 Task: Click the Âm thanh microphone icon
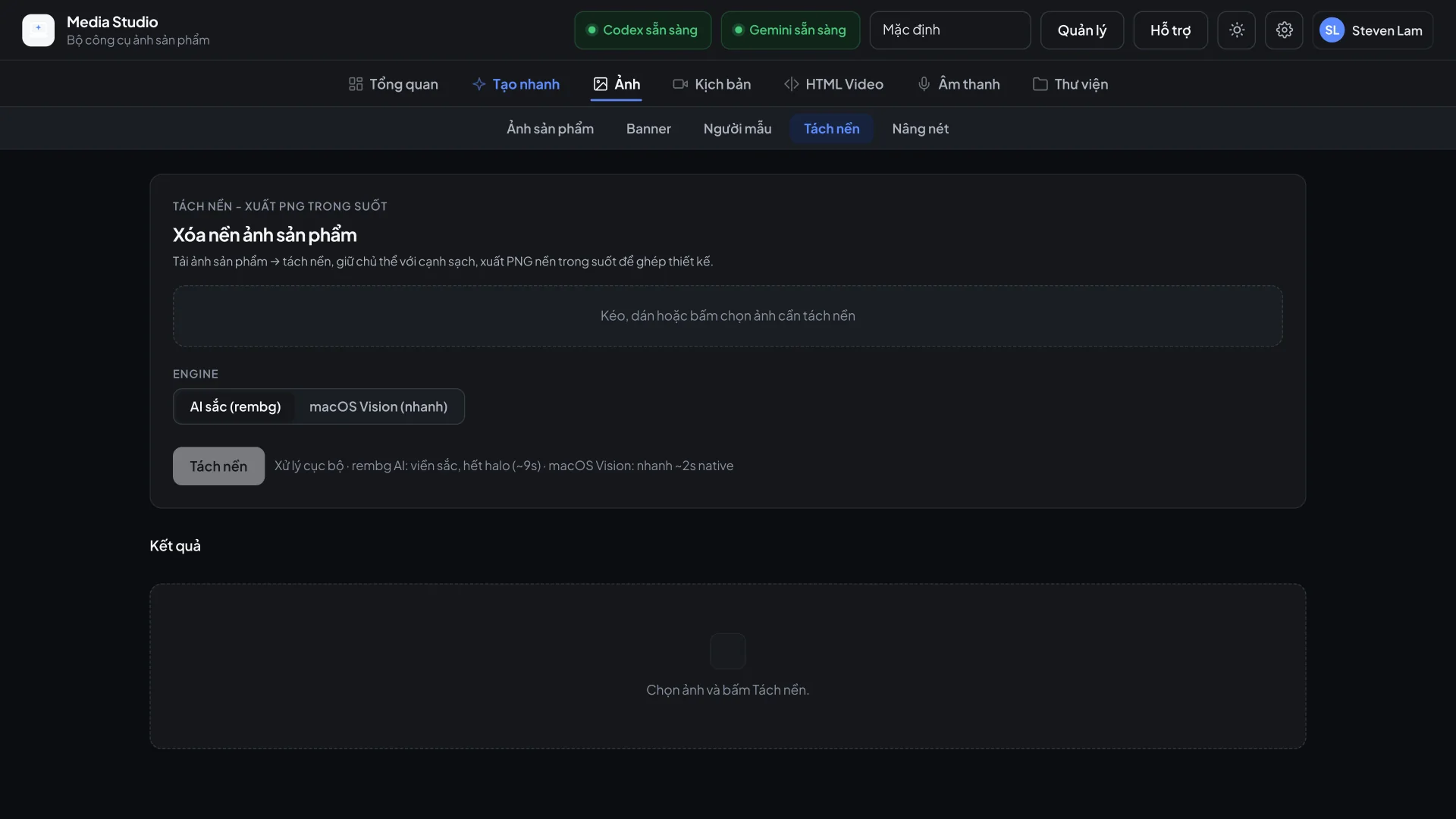point(924,84)
